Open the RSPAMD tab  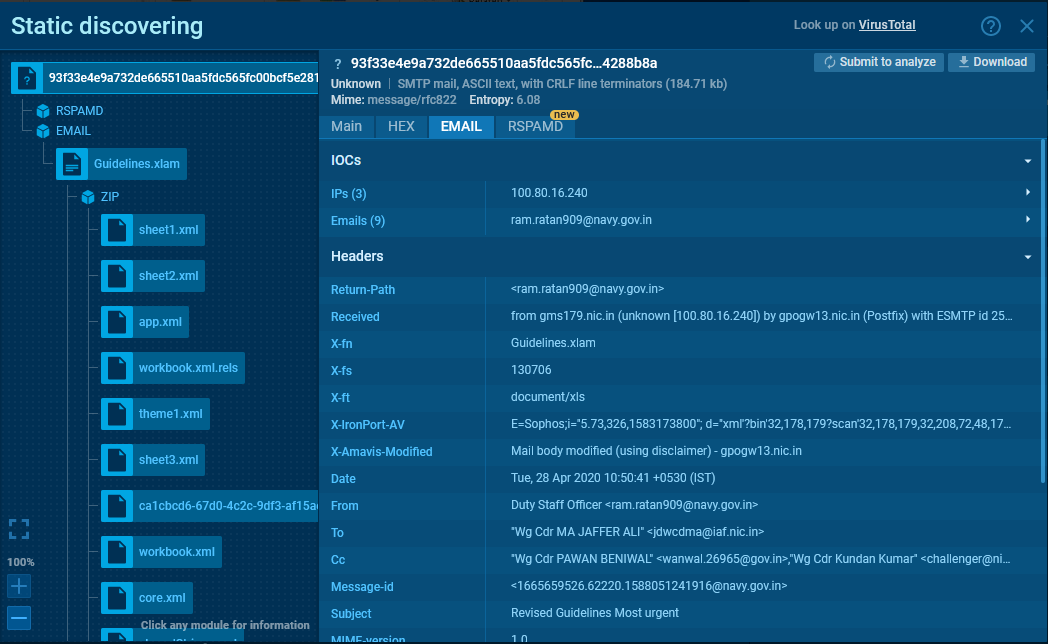(535, 126)
